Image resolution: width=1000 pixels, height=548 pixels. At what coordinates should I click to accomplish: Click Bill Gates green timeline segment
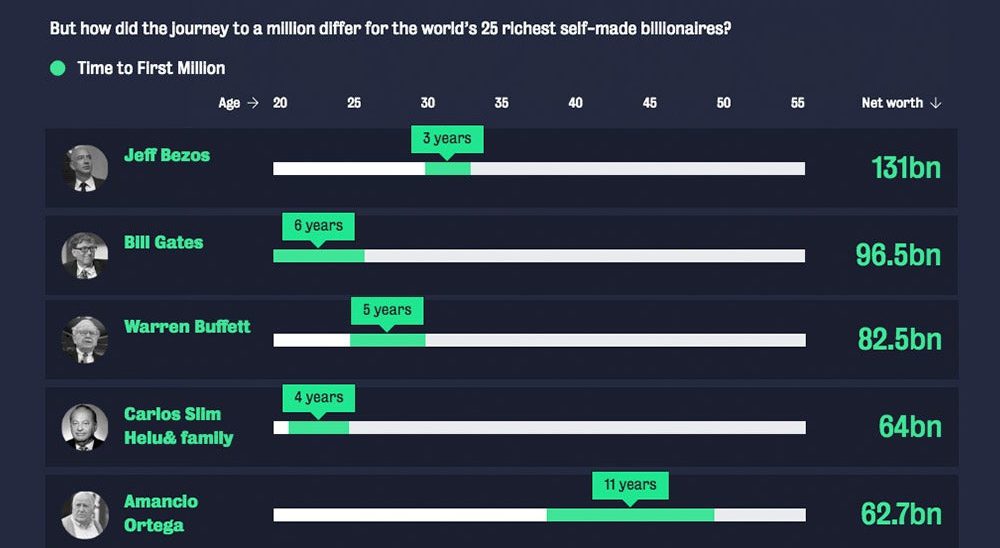point(319,256)
